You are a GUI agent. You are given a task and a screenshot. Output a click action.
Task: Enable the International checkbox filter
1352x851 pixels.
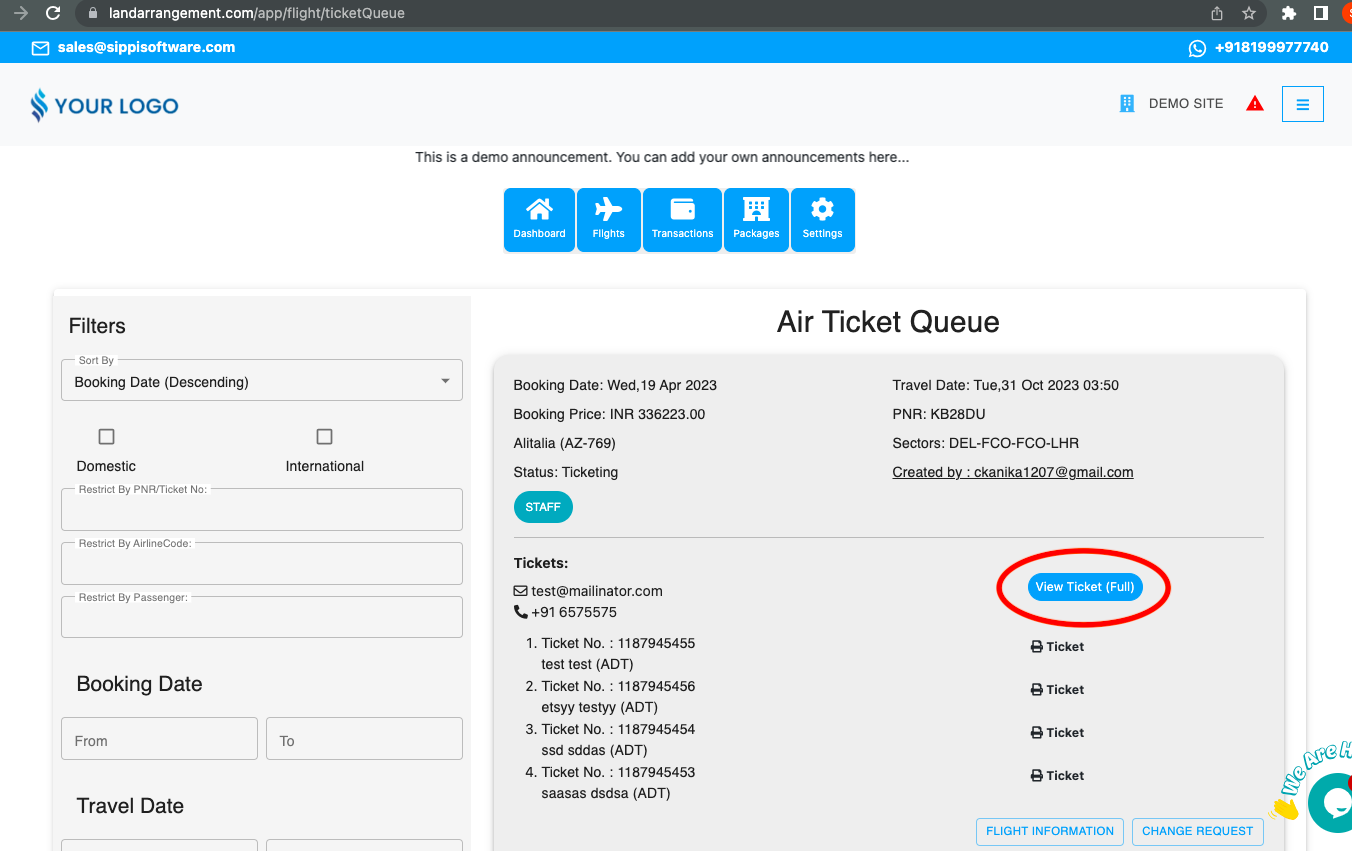(x=324, y=437)
